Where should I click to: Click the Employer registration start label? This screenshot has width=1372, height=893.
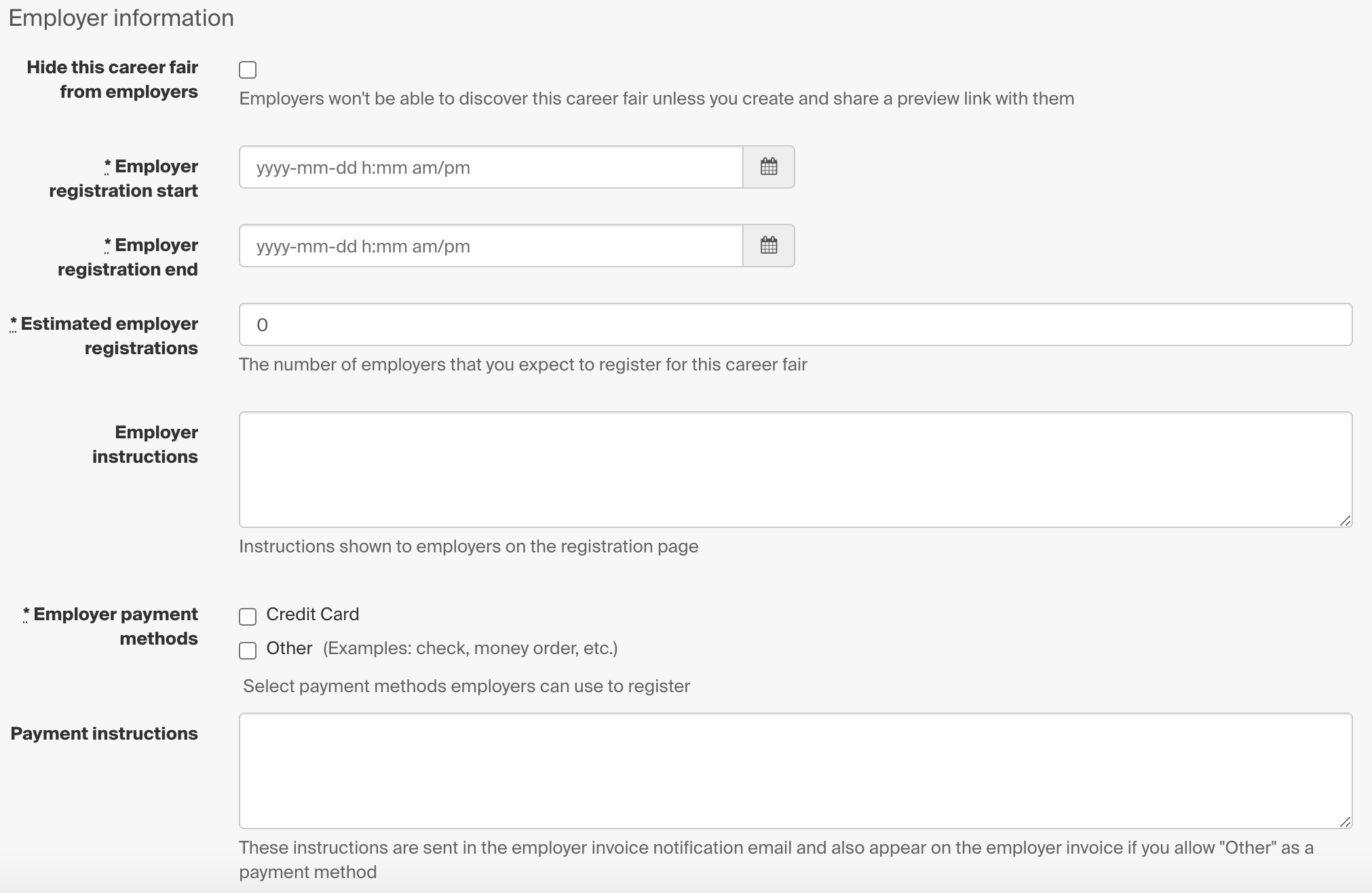123,178
